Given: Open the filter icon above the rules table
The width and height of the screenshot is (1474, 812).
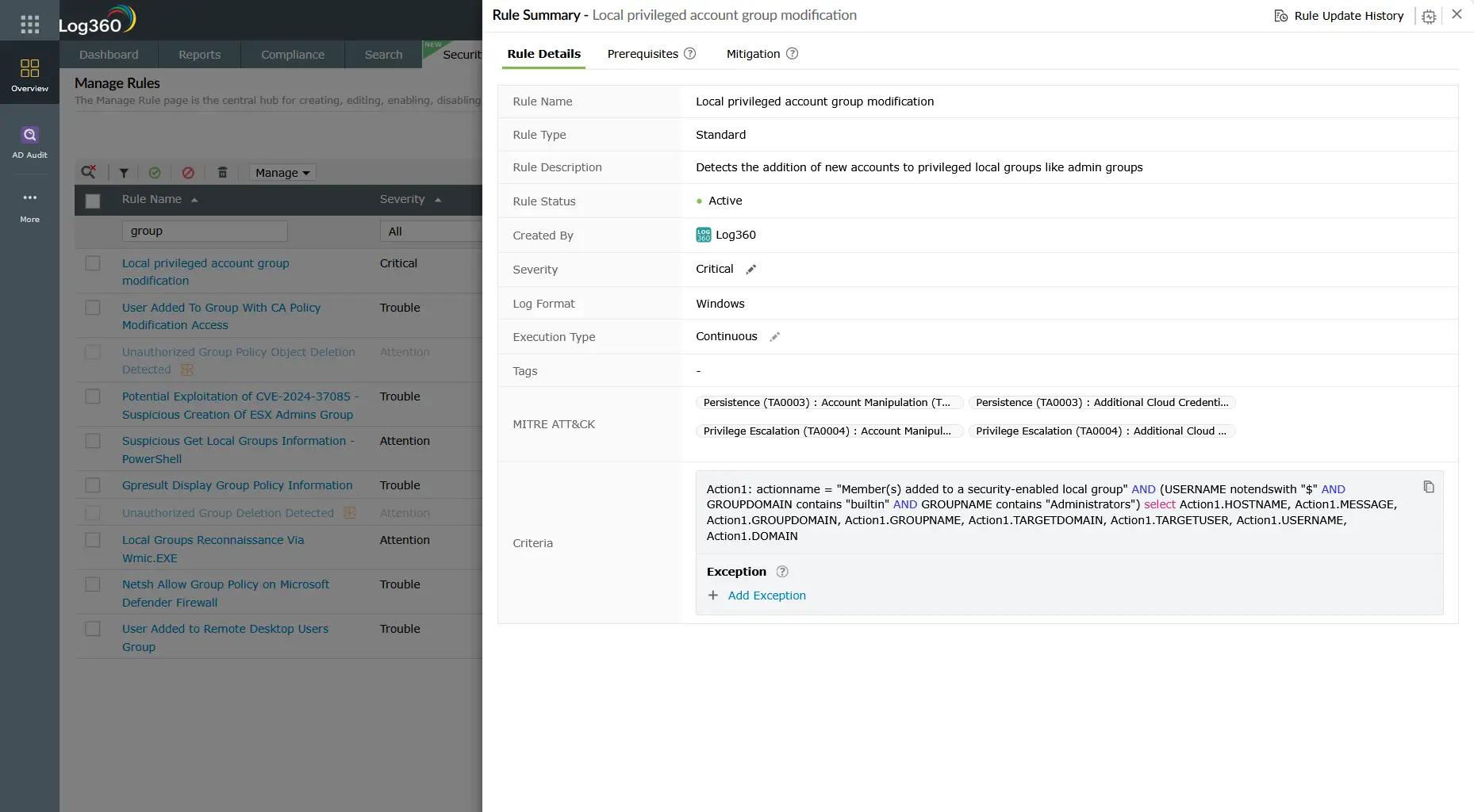Looking at the screenshot, I should click(123, 172).
